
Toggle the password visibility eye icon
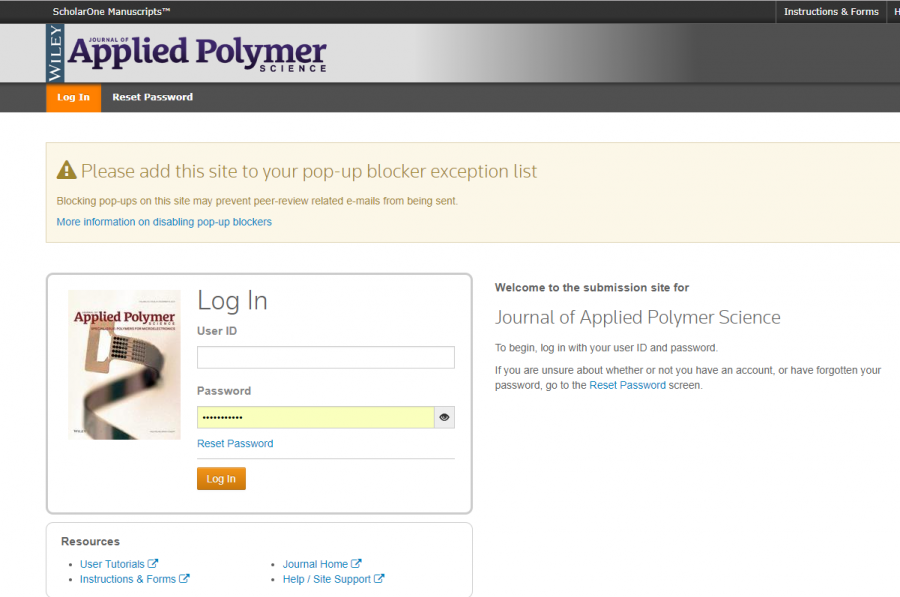444,417
